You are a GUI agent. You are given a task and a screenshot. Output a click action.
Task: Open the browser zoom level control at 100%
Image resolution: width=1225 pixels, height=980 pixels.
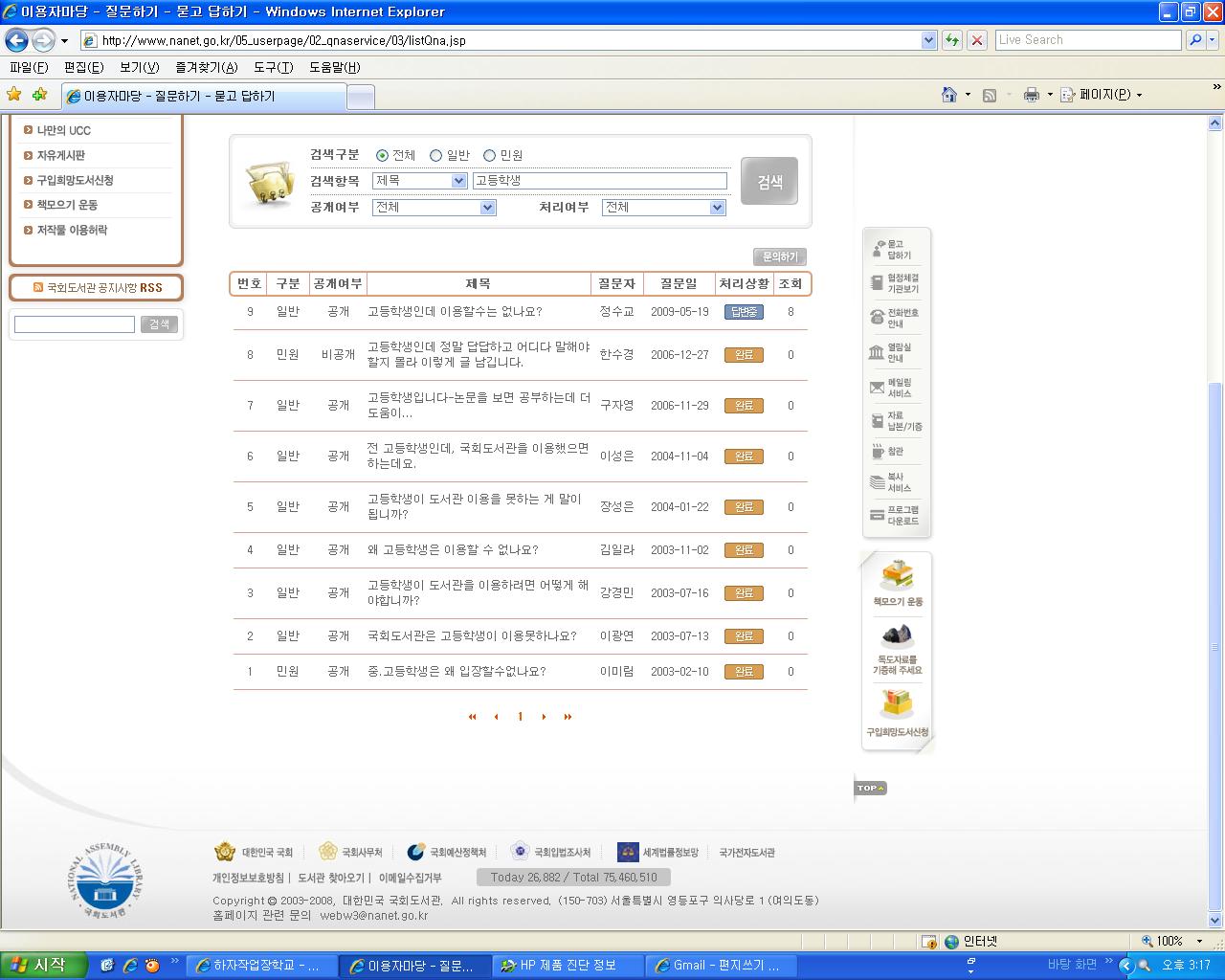click(x=1172, y=941)
